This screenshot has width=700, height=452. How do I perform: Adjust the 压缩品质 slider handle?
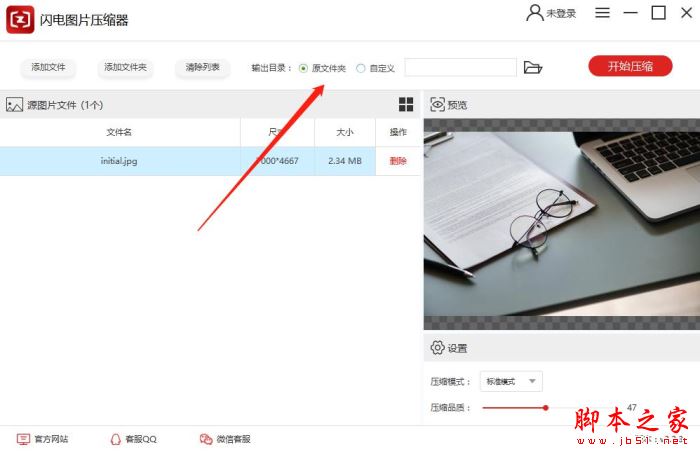[546, 407]
